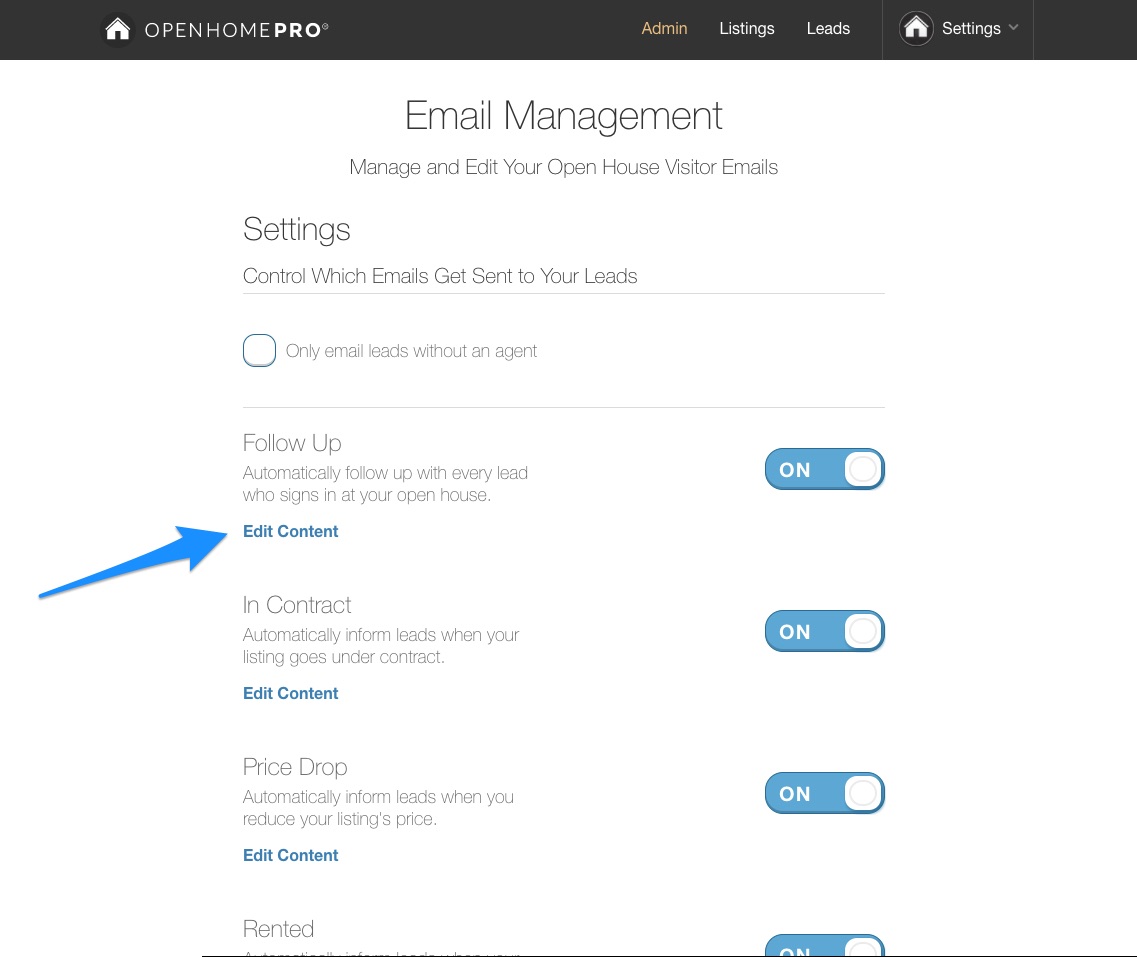The height and width of the screenshot is (957, 1137).
Task: Toggle the Follow Up ON switch
Action: coord(824,469)
